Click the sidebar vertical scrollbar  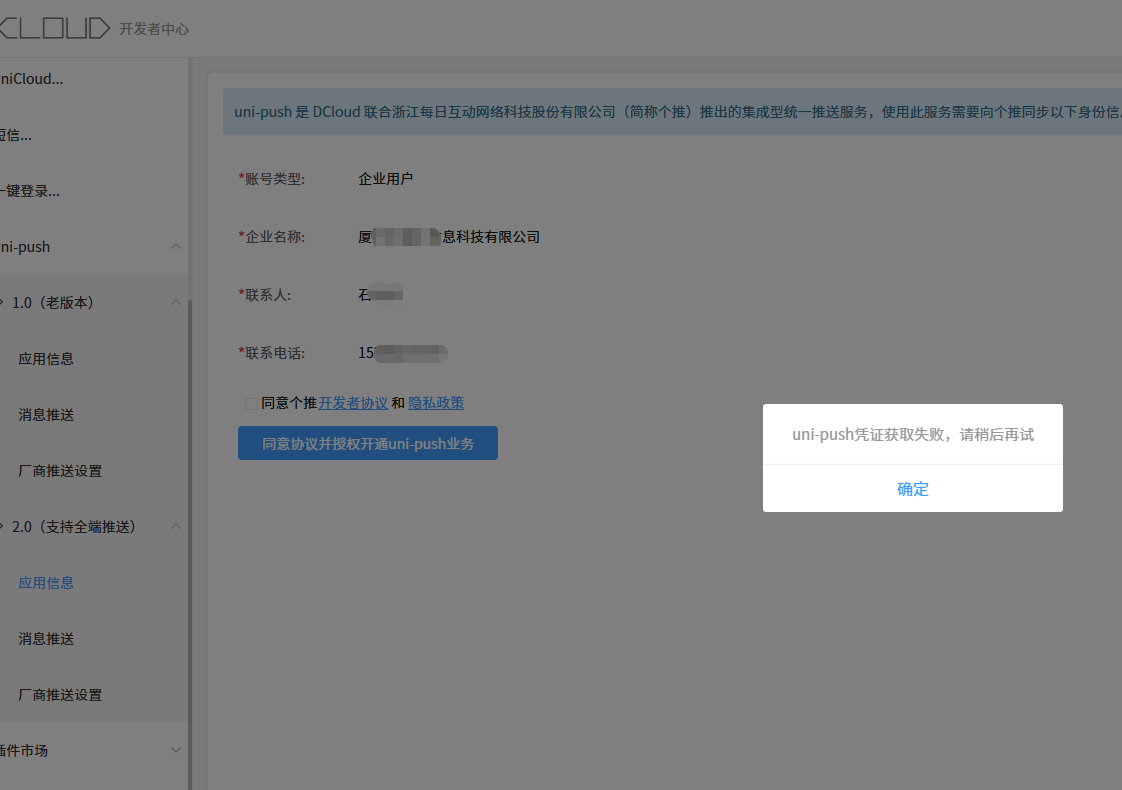tap(190, 500)
